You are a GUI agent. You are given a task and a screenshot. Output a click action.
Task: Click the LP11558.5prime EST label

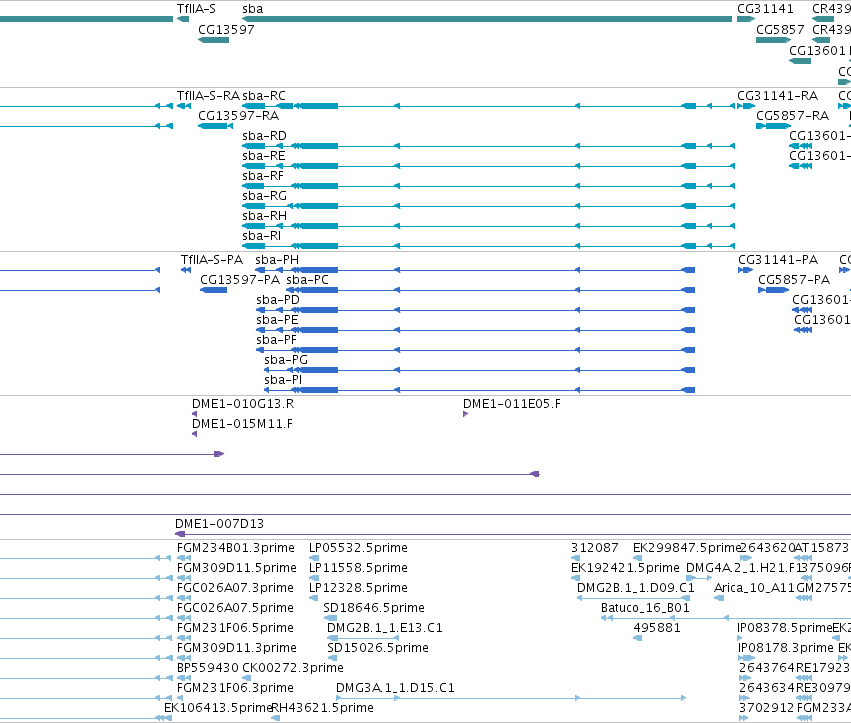coord(358,568)
